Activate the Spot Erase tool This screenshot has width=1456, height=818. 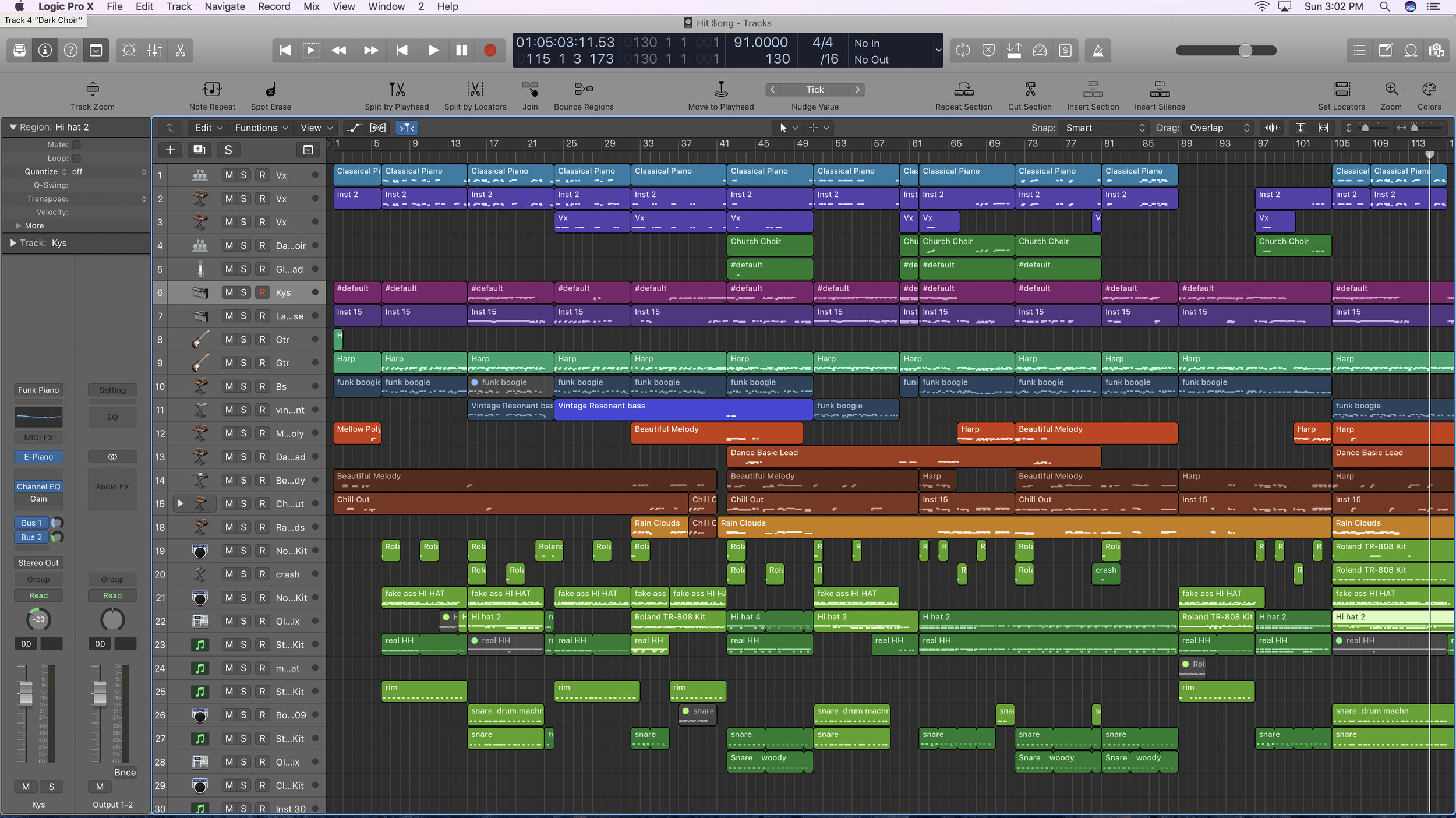(x=271, y=89)
